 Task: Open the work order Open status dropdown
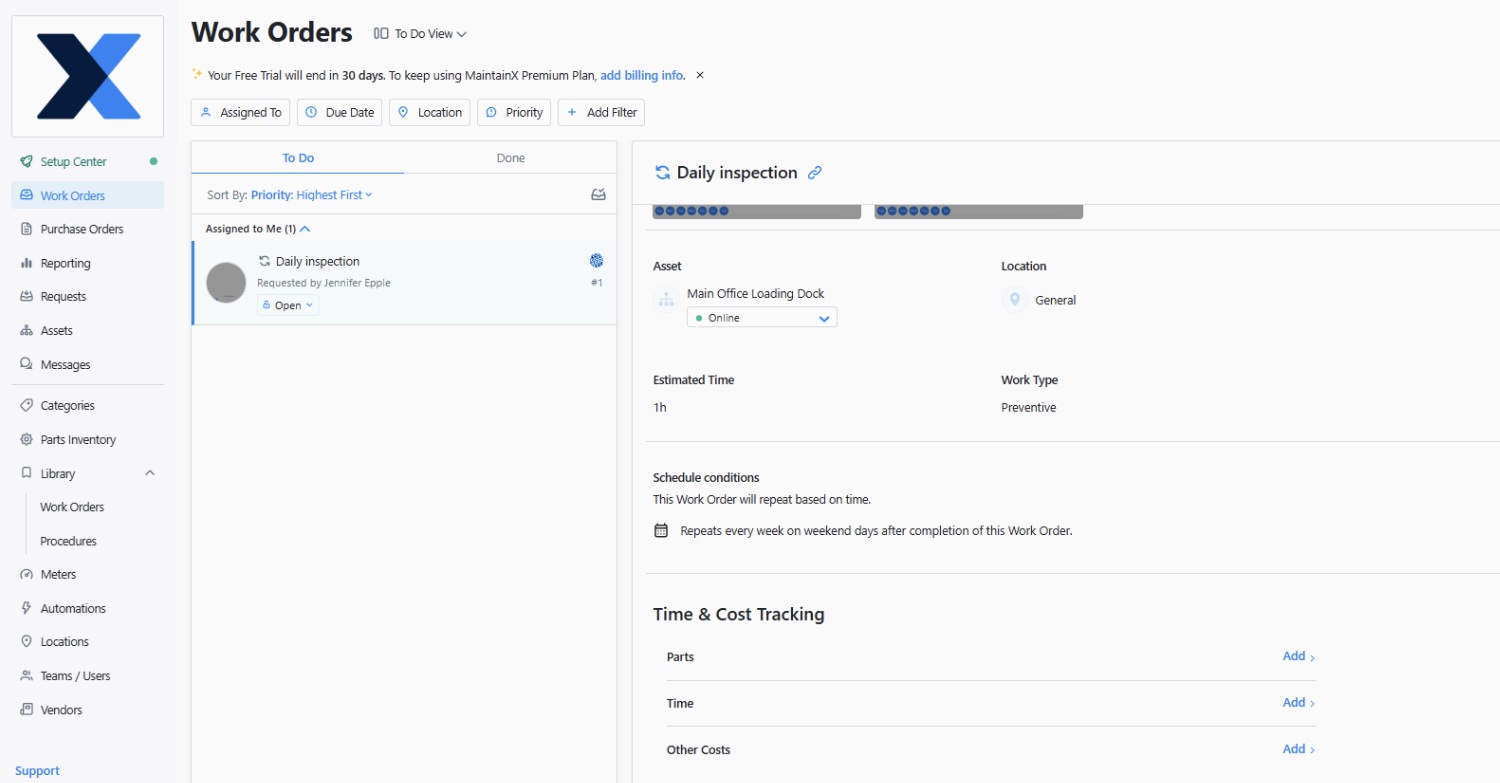[x=287, y=304]
